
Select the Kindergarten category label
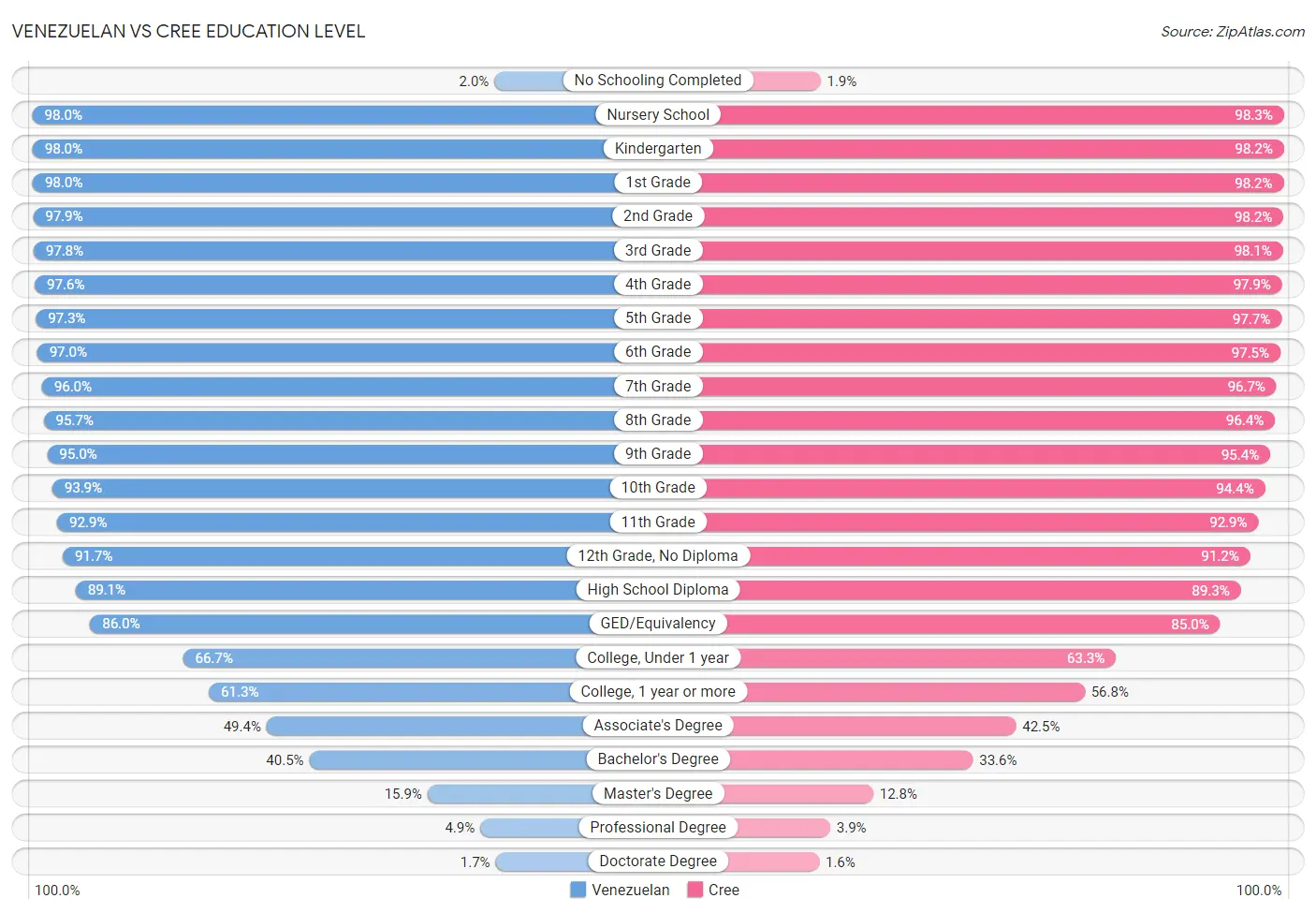[658, 148]
